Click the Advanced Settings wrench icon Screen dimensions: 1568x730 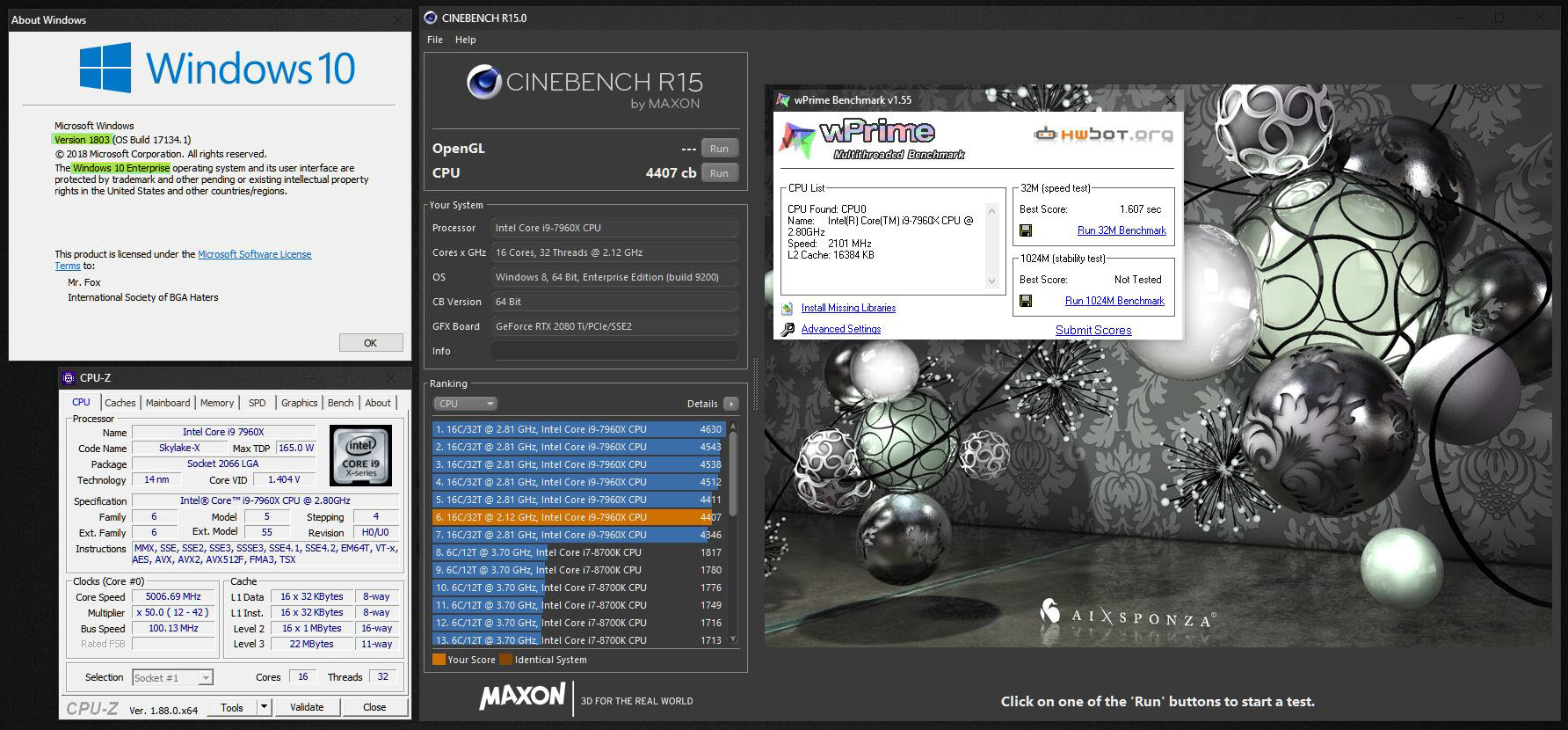pos(787,329)
